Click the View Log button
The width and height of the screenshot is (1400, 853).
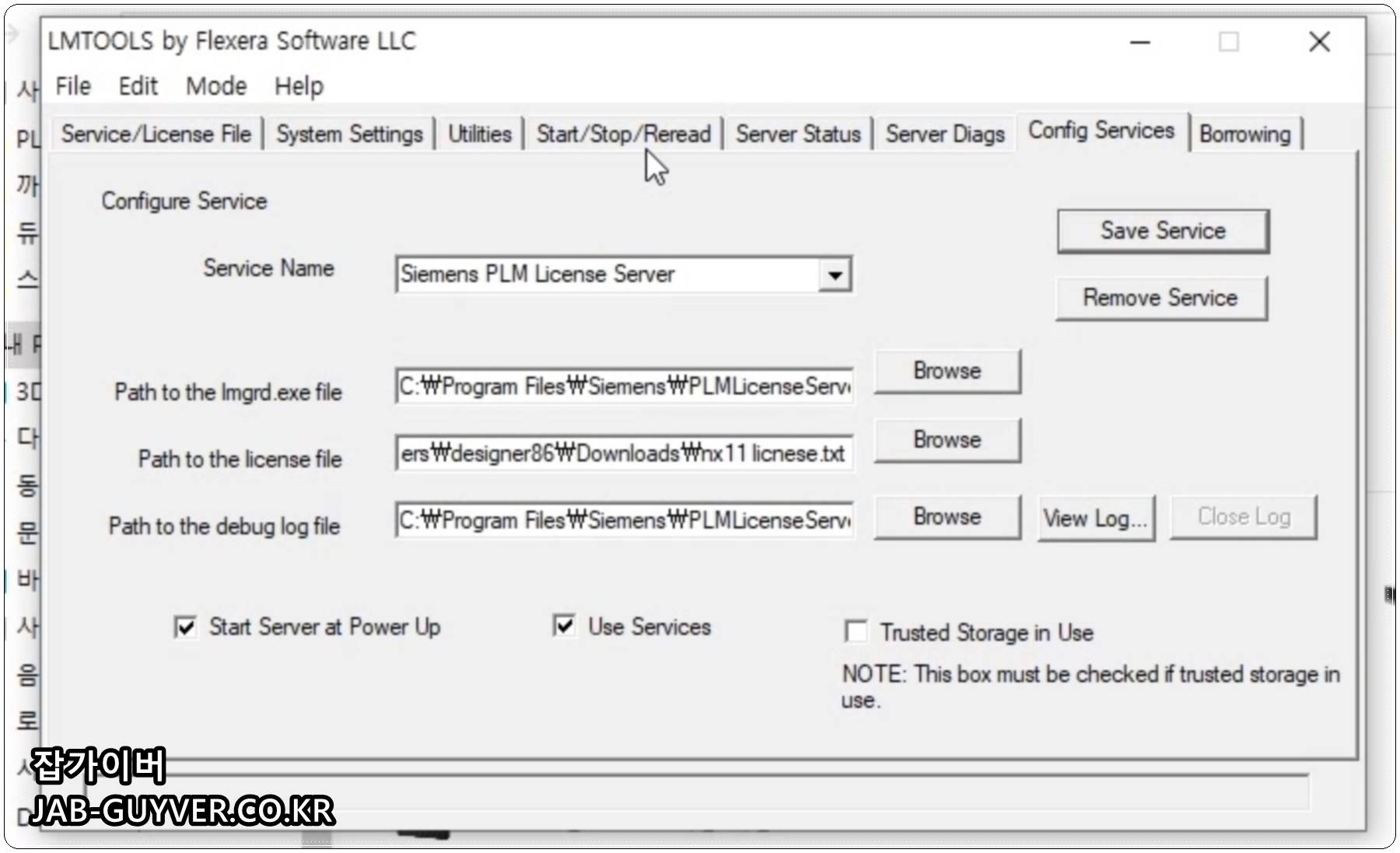coord(1096,518)
